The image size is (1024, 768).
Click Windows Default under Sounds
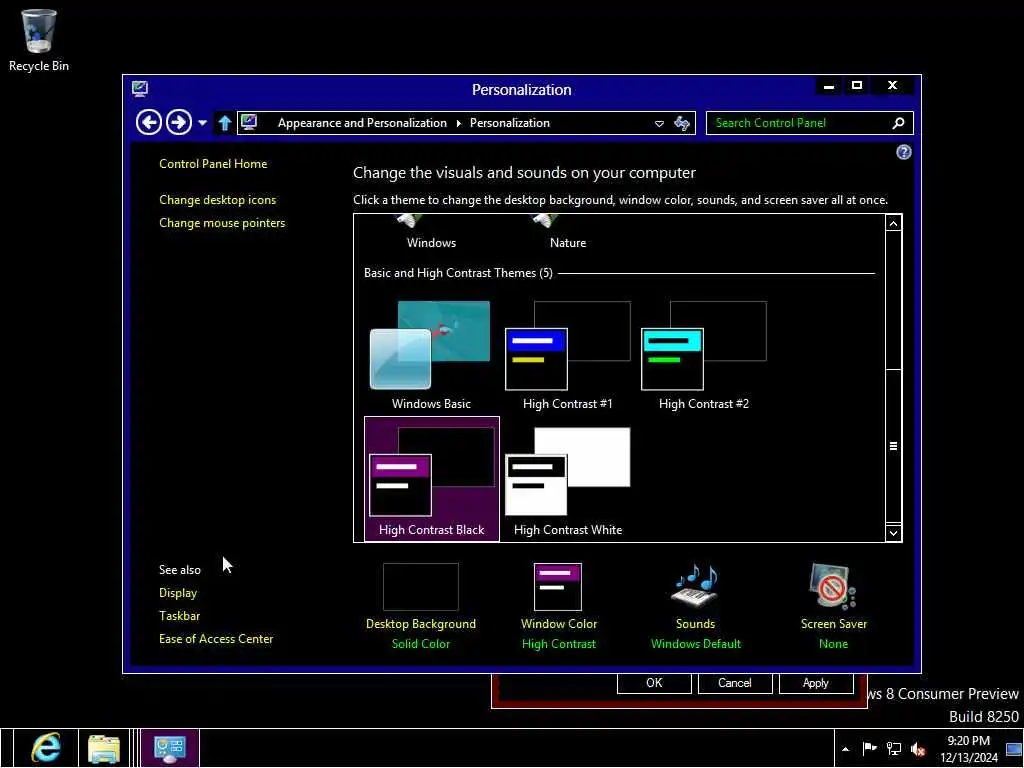pyautogui.click(x=696, y=644)
